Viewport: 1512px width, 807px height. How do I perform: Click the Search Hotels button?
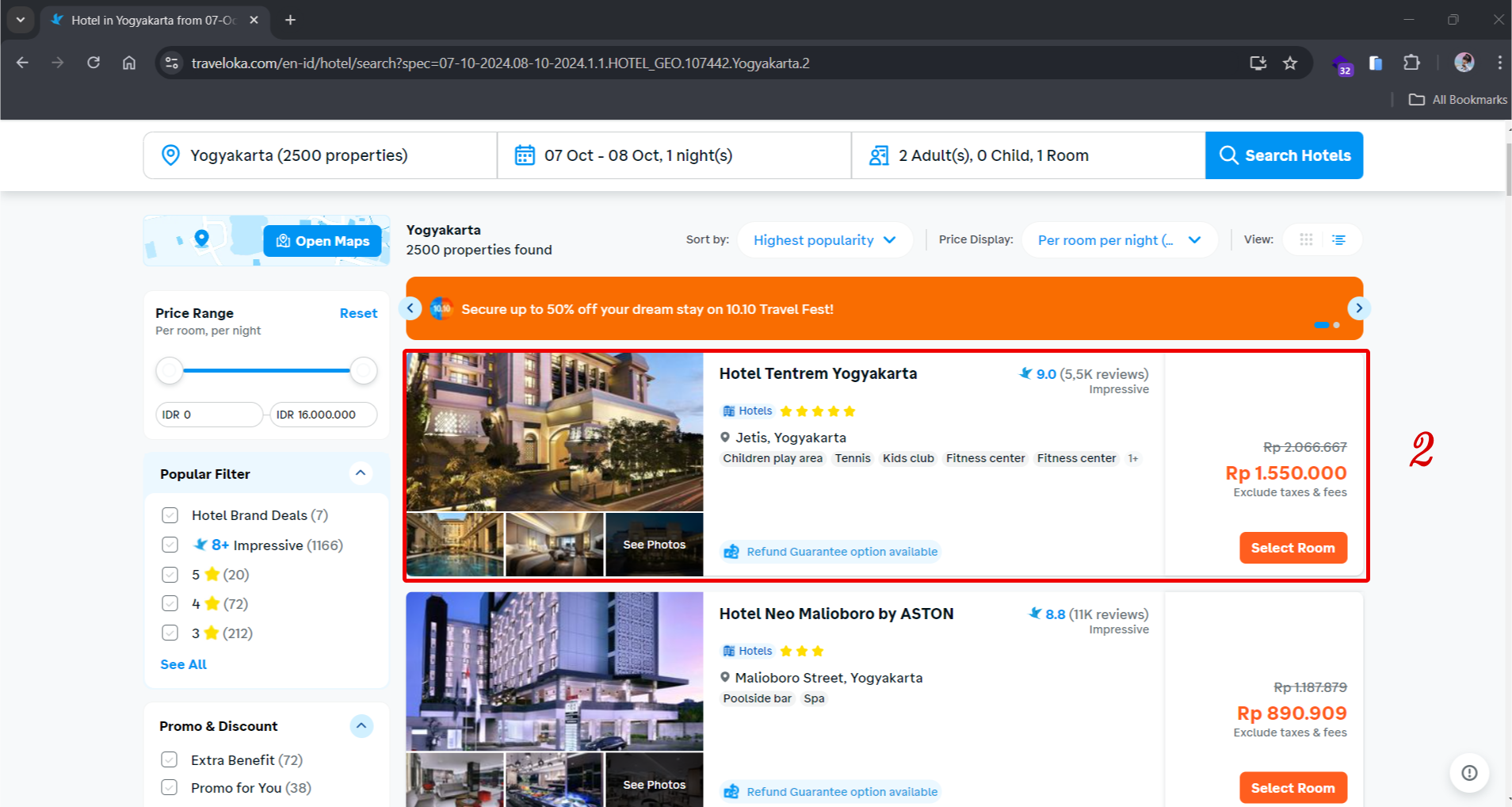(x=1284, y=155)
